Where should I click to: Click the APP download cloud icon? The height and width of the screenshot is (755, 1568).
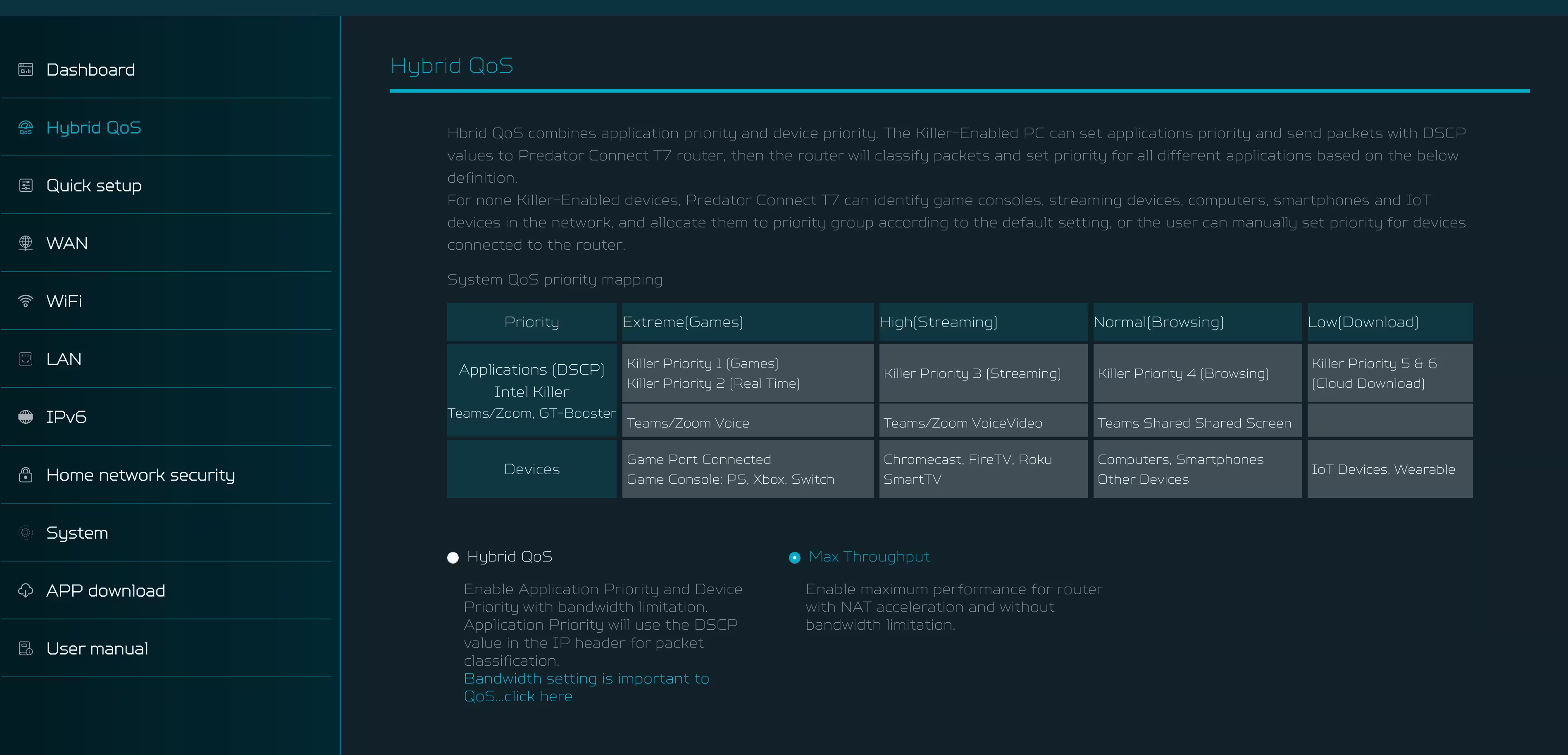tap(26, 590)
